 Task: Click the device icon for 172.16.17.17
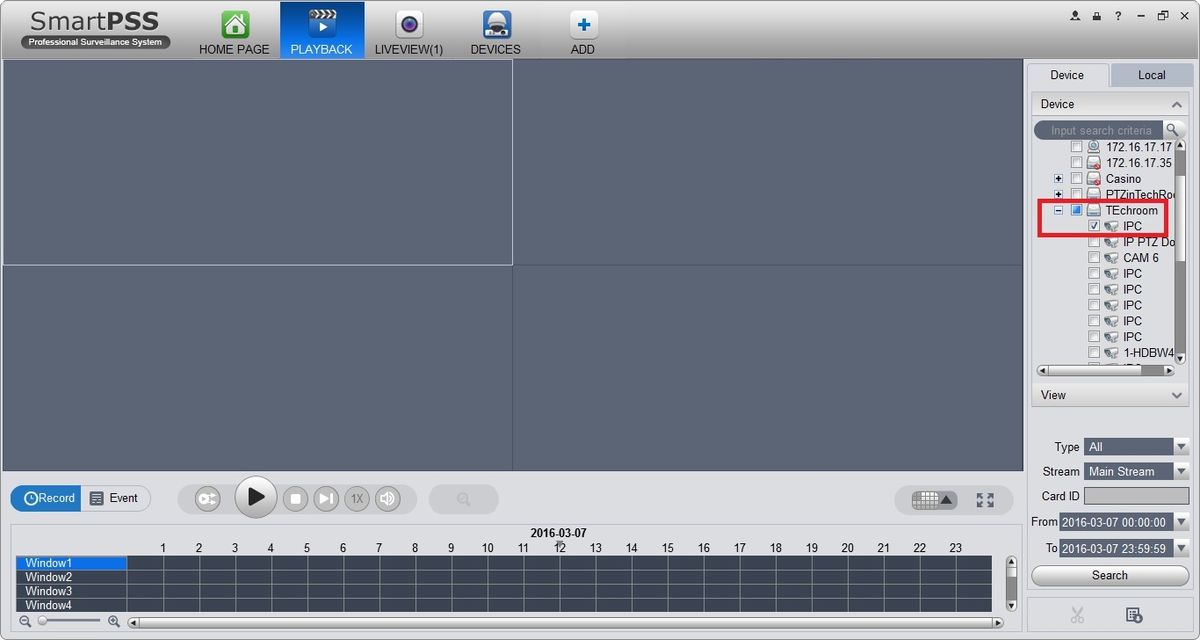coord(1094,146)
